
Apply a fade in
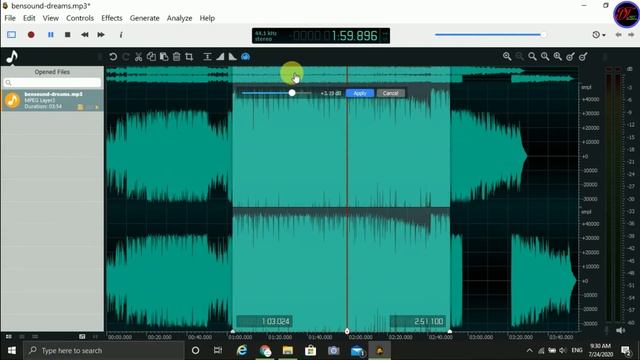pyautogui.click(x=220, y=57)
